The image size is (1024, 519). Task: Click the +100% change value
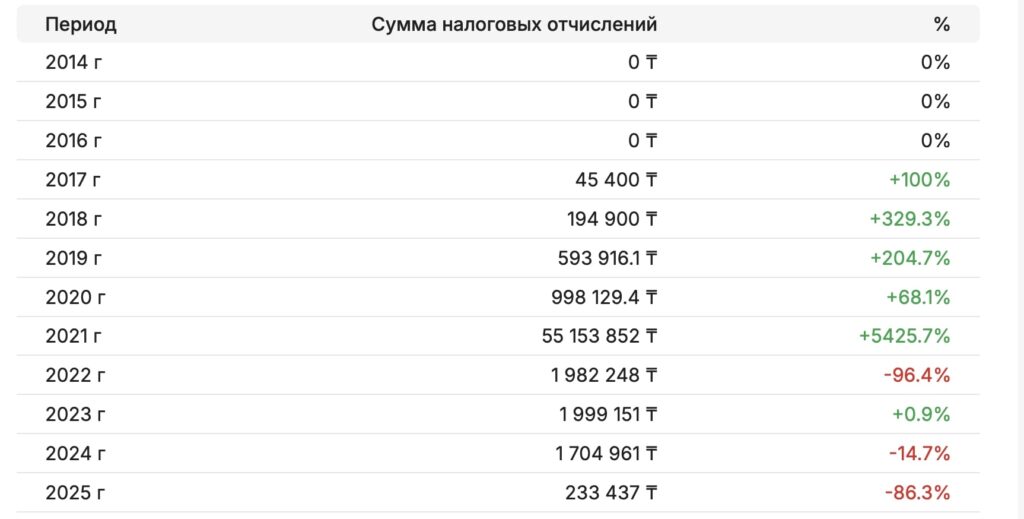920,180
